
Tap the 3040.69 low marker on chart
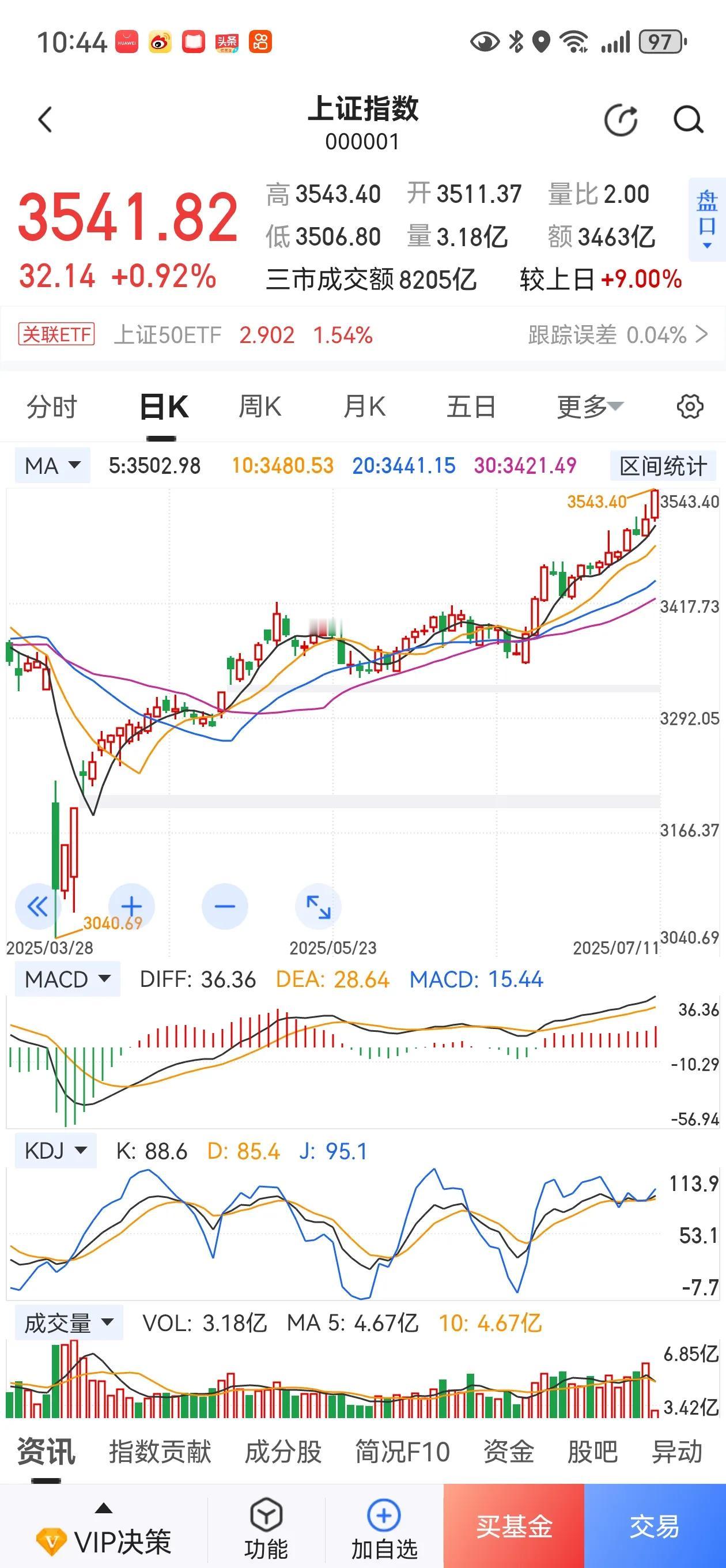click(112, 923)
